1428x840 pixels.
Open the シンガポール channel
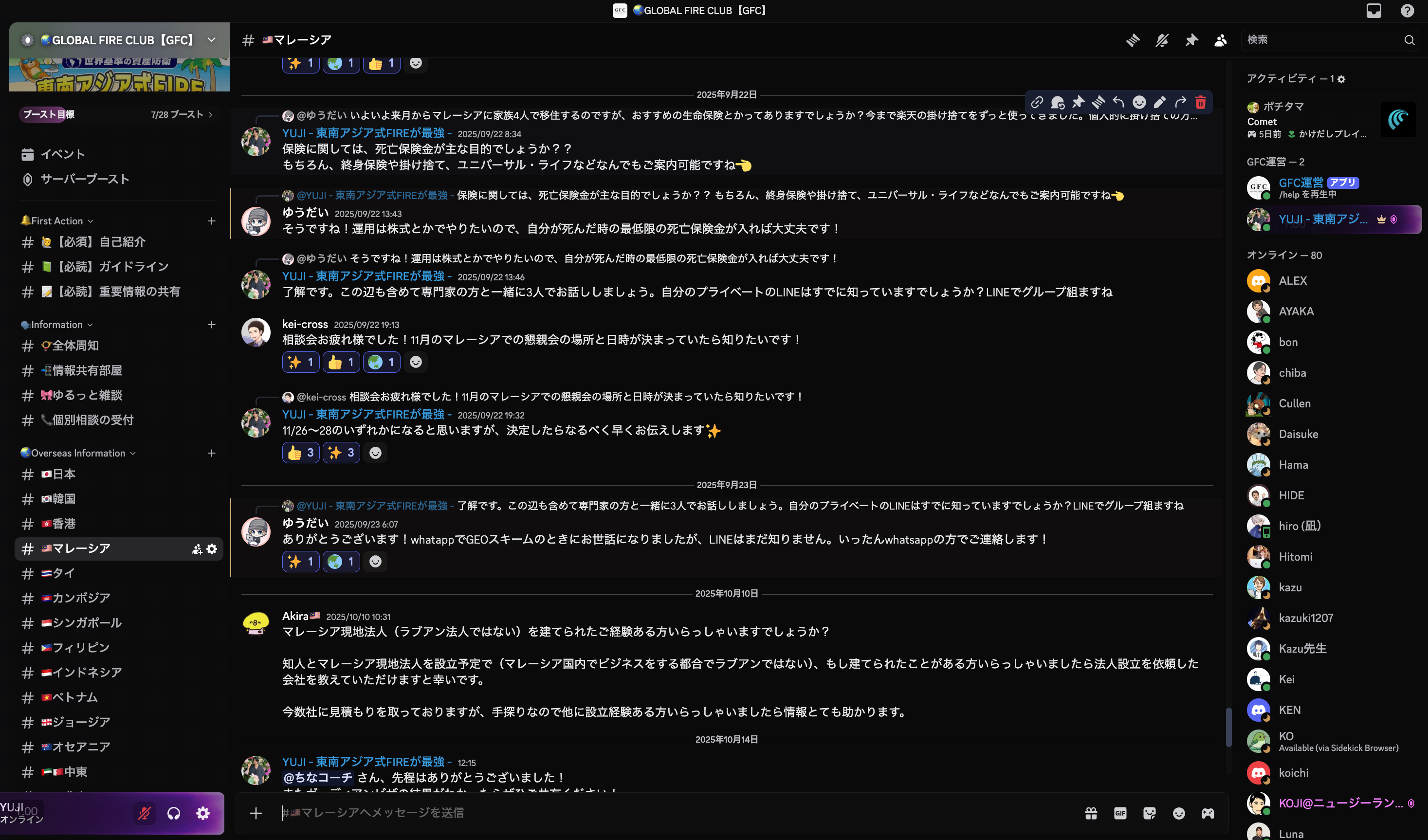tap(119, 623)
